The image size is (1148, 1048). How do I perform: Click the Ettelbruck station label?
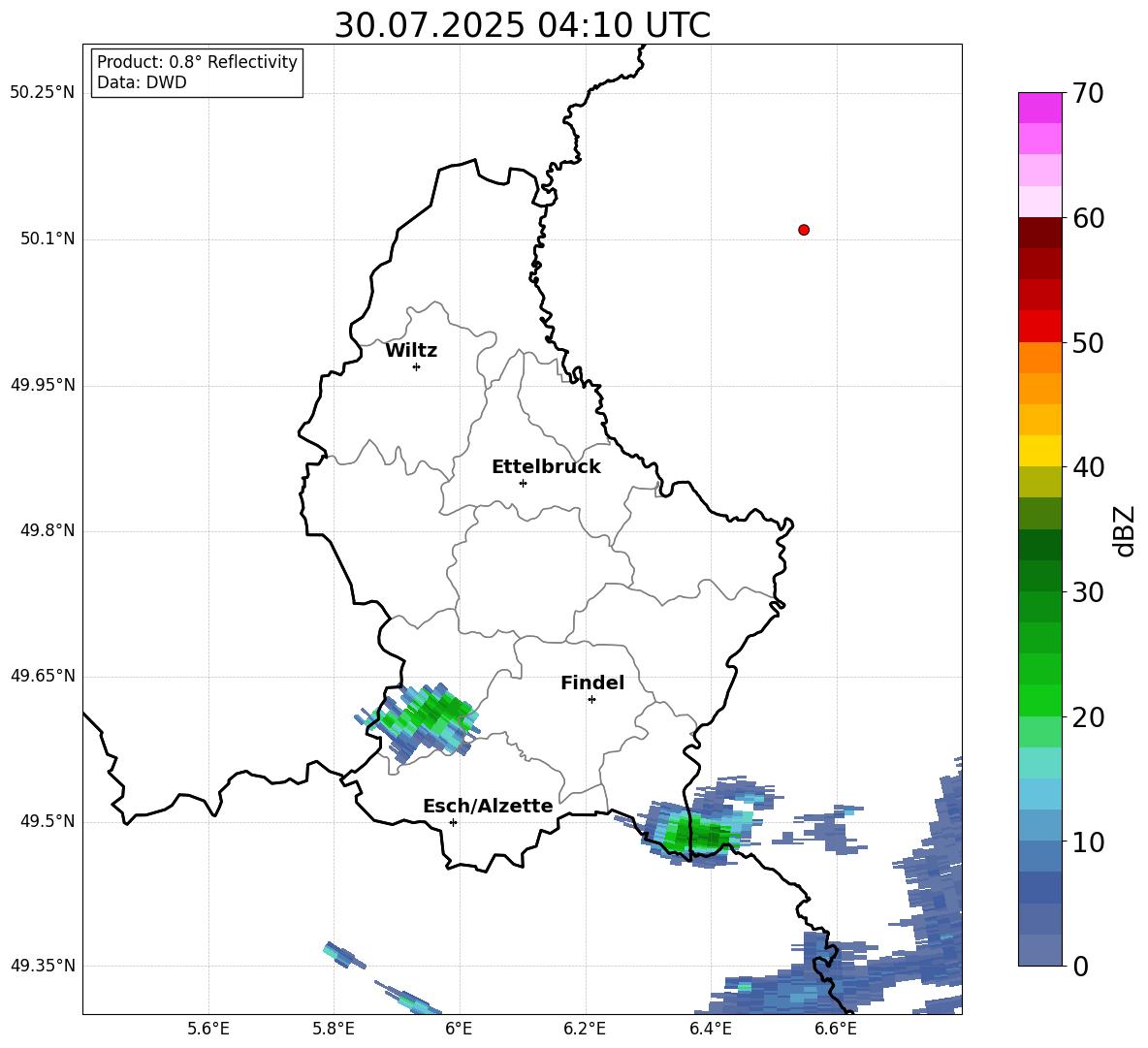tap(546, 467)
